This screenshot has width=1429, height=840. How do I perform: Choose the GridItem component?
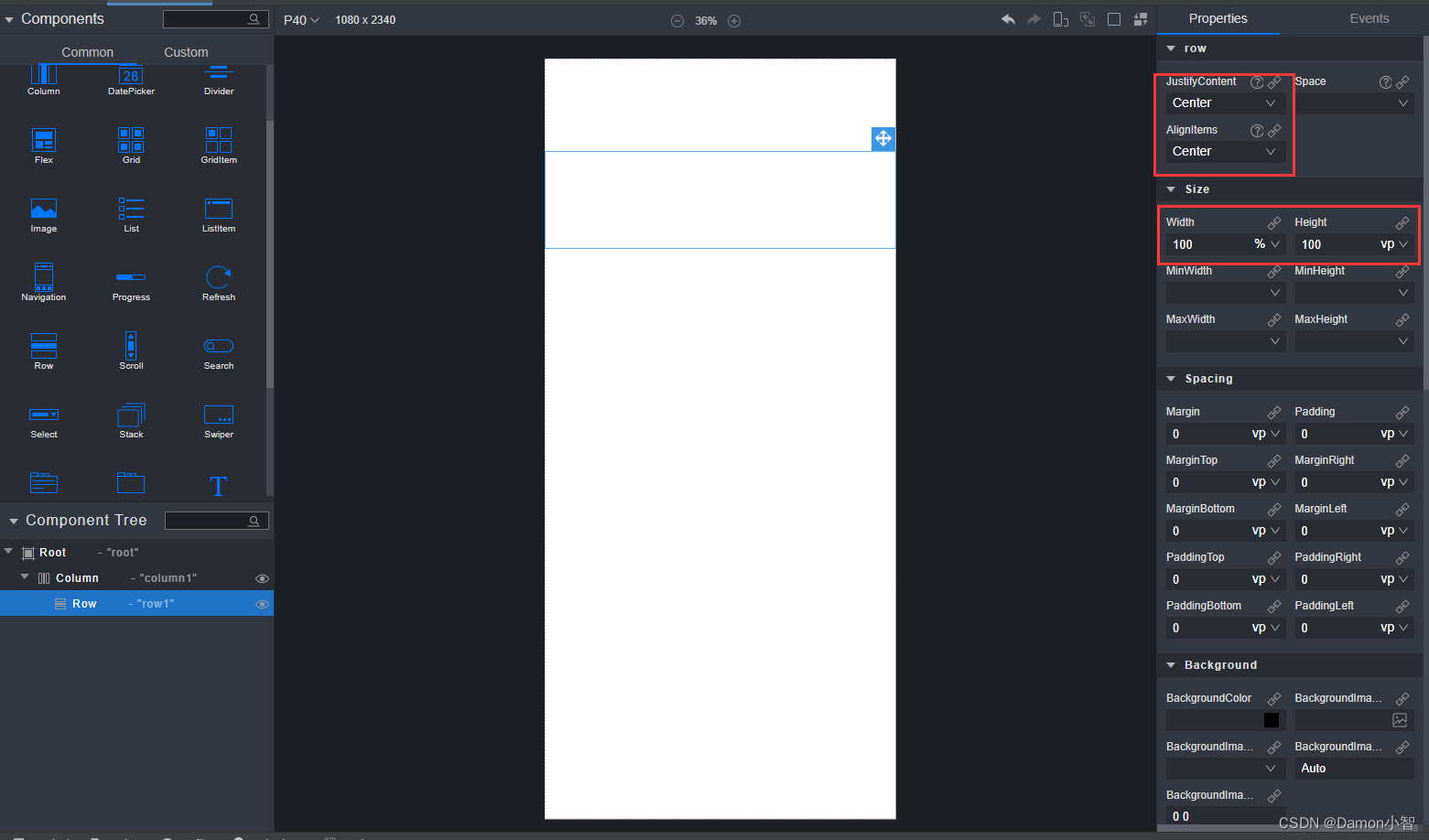click(219, 146)
